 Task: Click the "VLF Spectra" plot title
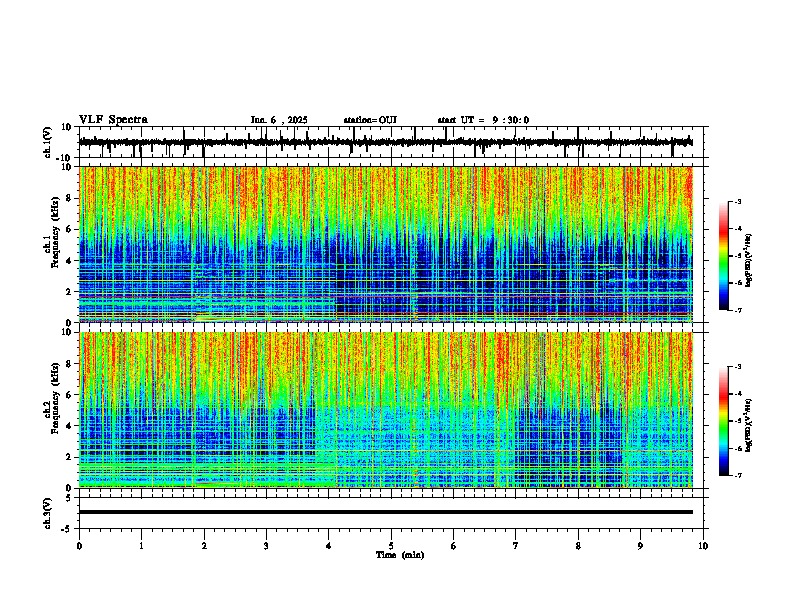(113, 120)
